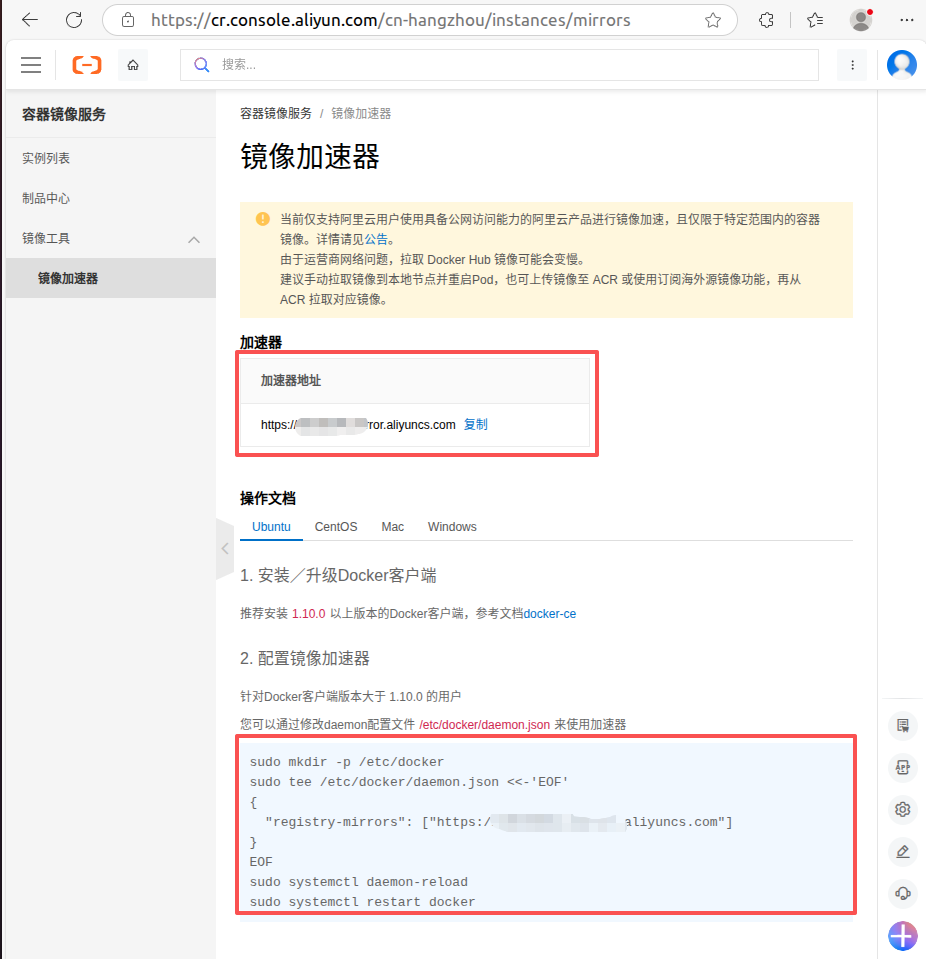The height and width of the screenshot is (959, 926).
Task: Switch to the Windows tab
Action: pyautogui.click(x=452, y=527)
